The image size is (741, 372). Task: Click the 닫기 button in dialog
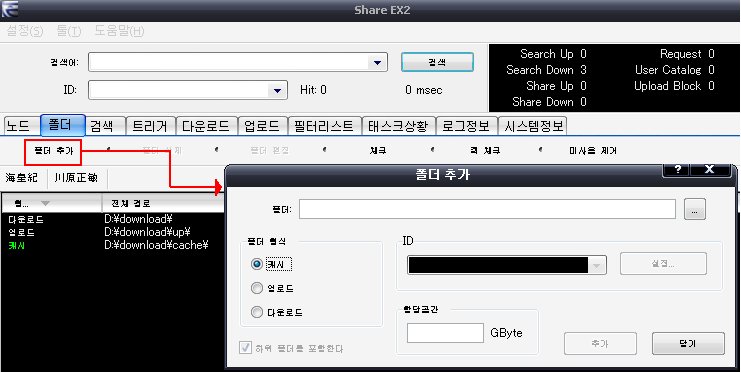coord(688,344)
